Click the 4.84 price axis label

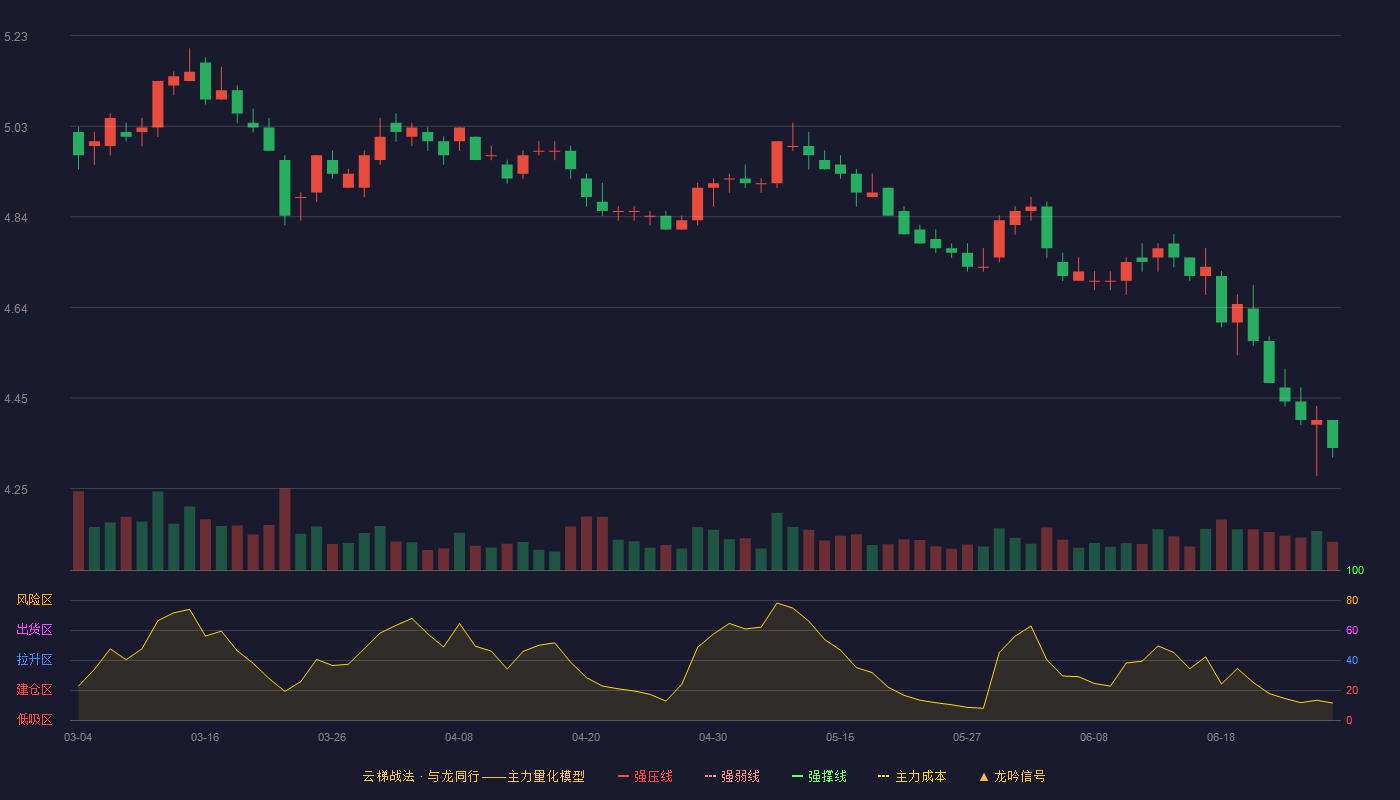click(16, 218)
